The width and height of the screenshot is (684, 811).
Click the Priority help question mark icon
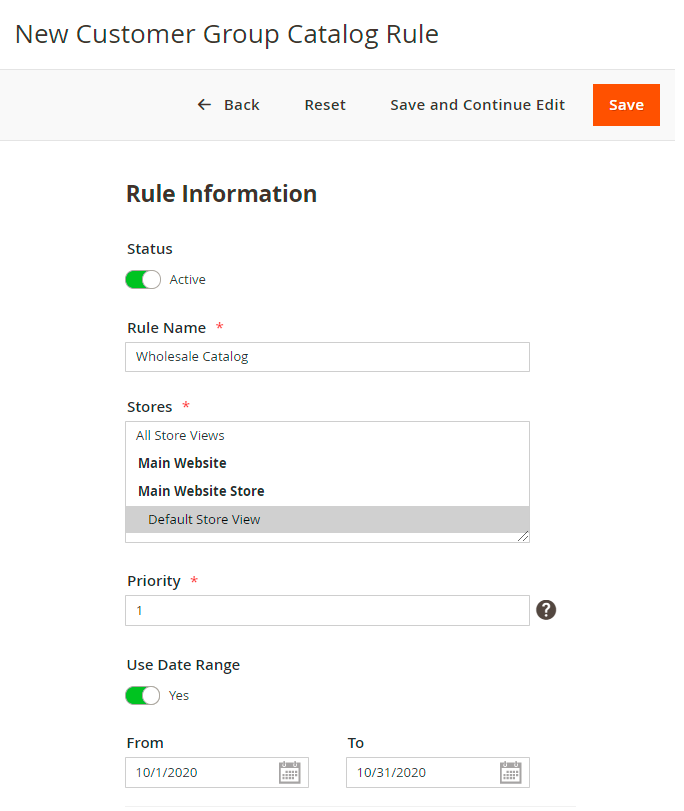(546, 610)
